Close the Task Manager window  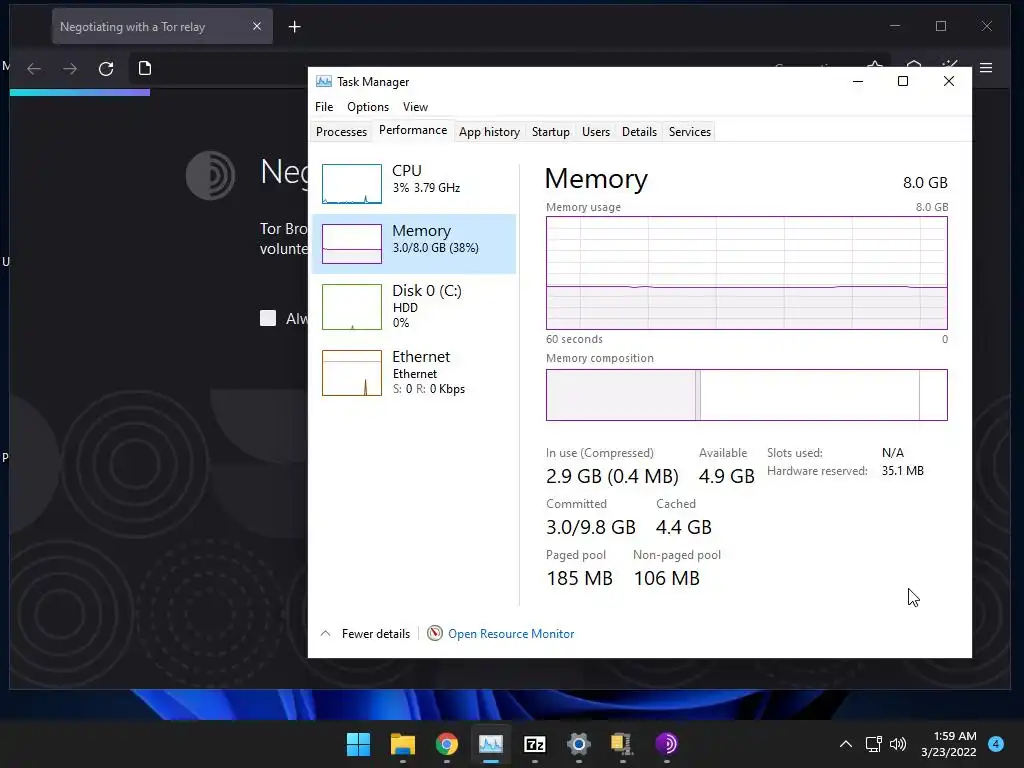[949, 81]
